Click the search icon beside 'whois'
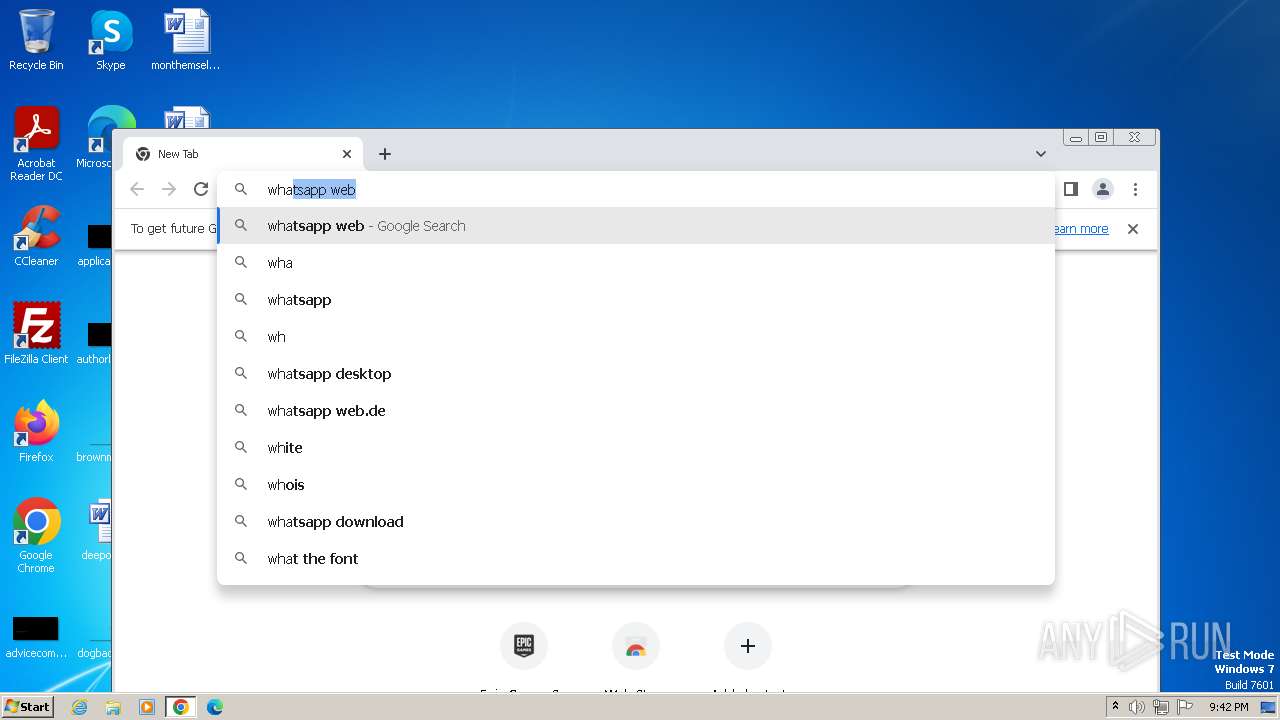 pyautogui.click(x=241, y=484)
